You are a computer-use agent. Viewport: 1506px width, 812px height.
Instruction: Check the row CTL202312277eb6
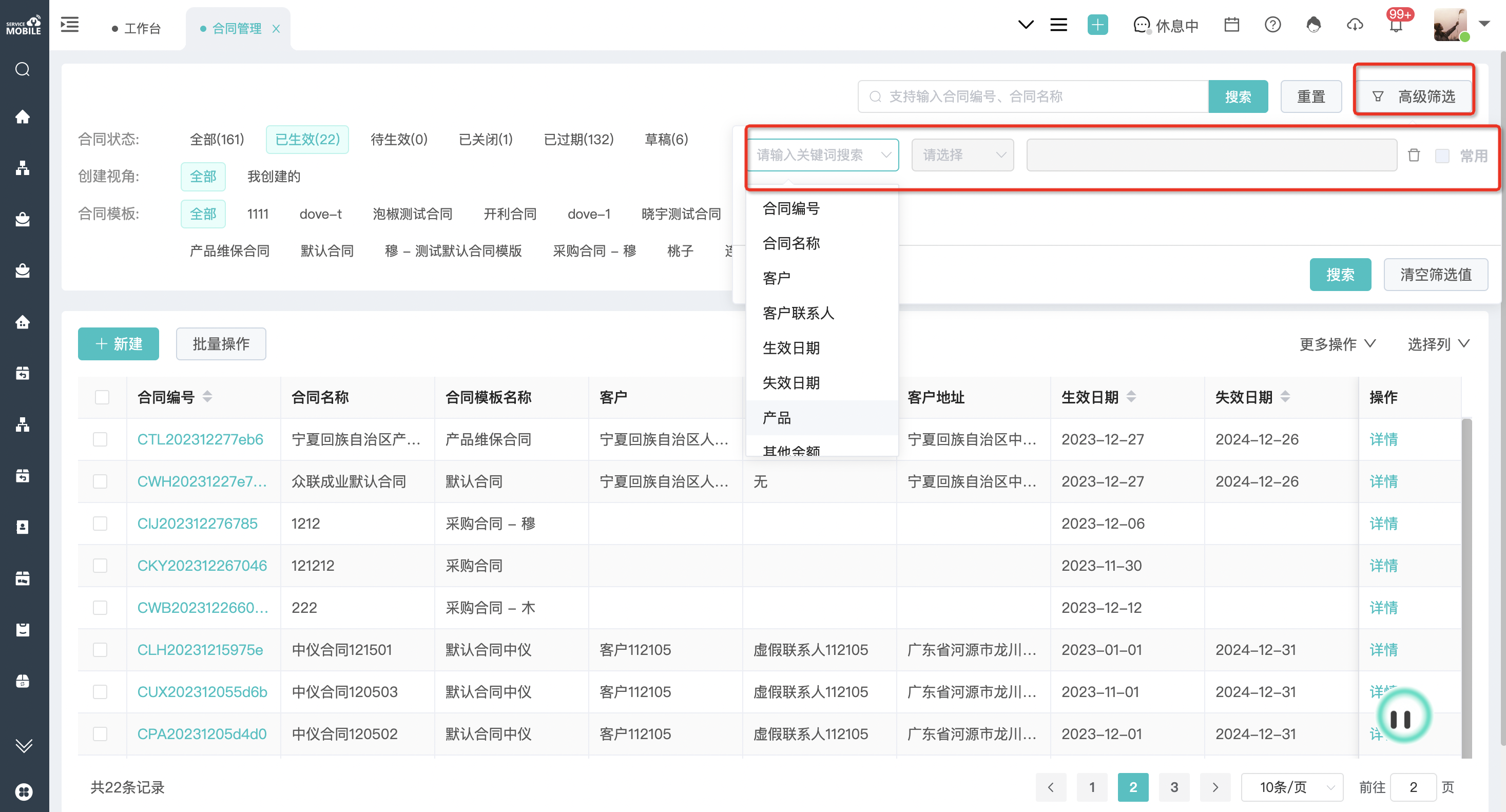click(x=101, y=439)
